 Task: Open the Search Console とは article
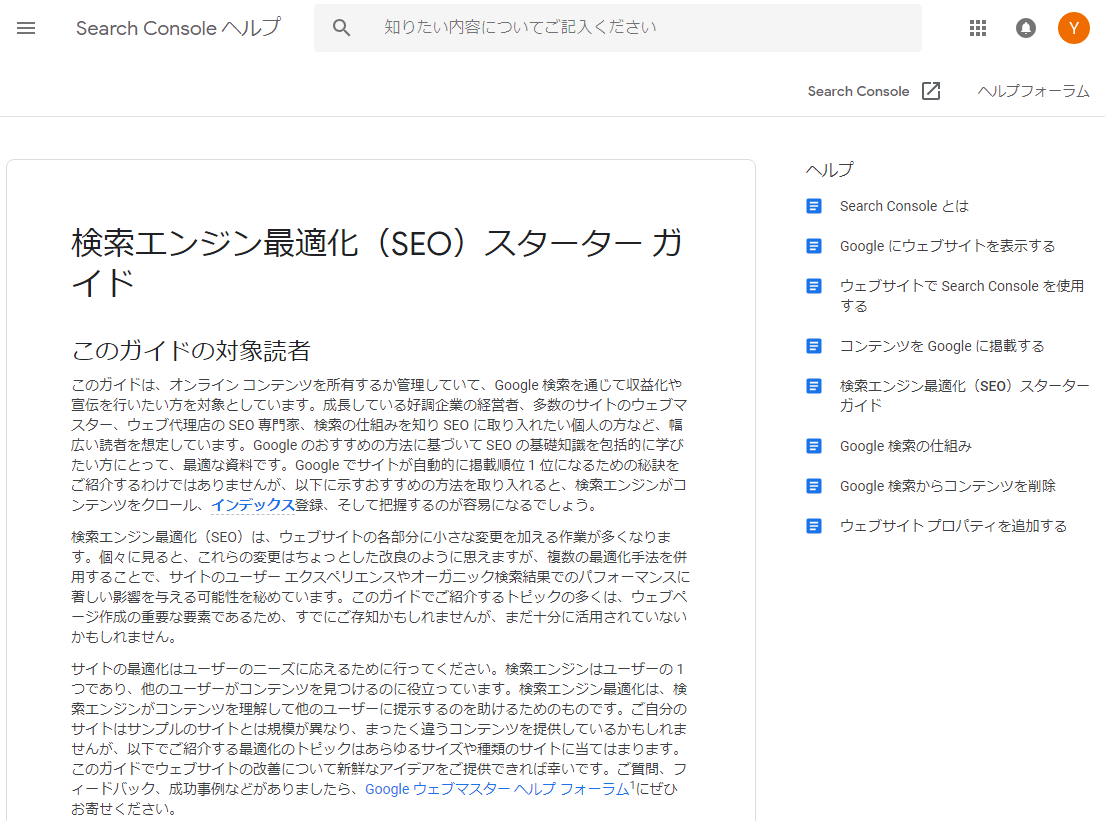(904, 206)
